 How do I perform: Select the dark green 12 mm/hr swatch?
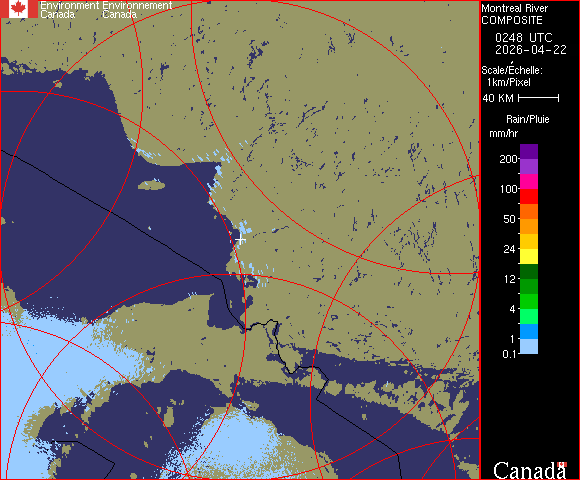pos(529,271)
